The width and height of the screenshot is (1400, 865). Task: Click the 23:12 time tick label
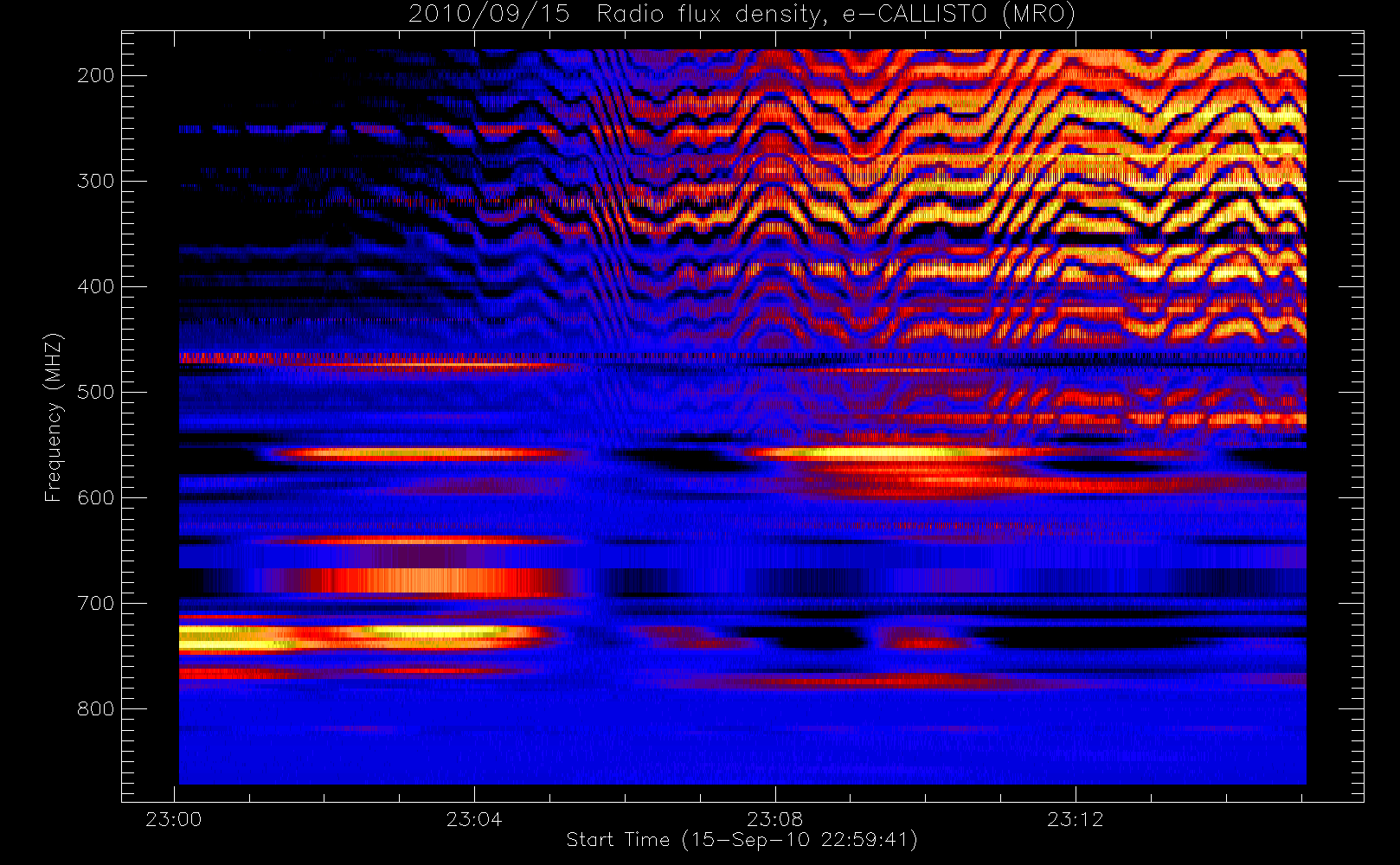click(1076, 819)
